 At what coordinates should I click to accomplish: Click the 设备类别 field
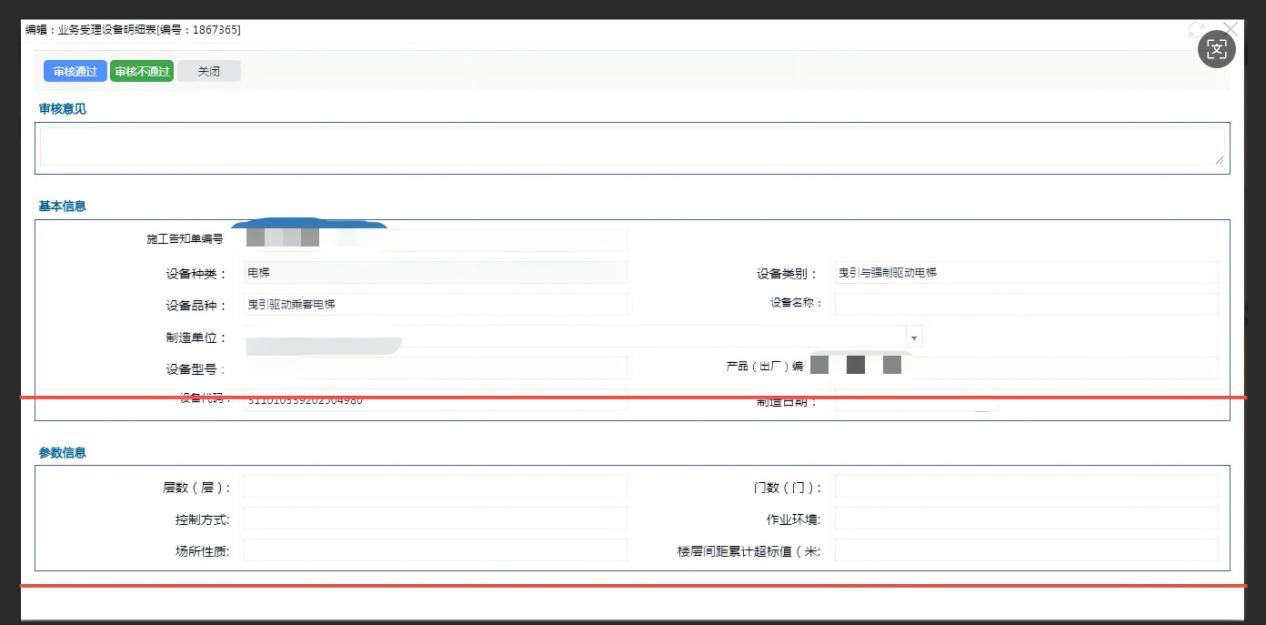[x=1026, y=273]
